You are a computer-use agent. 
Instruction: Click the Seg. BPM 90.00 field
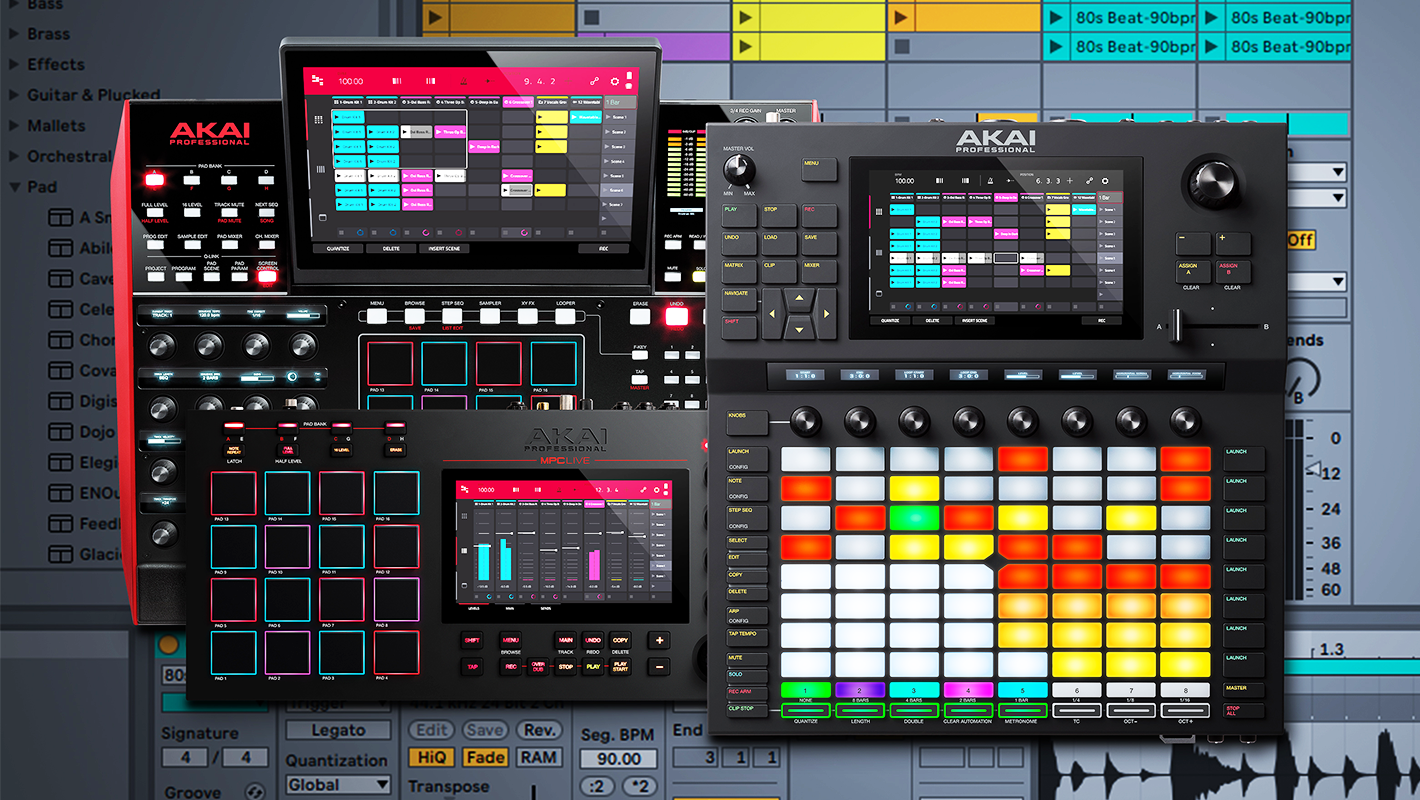click(619, 758)
